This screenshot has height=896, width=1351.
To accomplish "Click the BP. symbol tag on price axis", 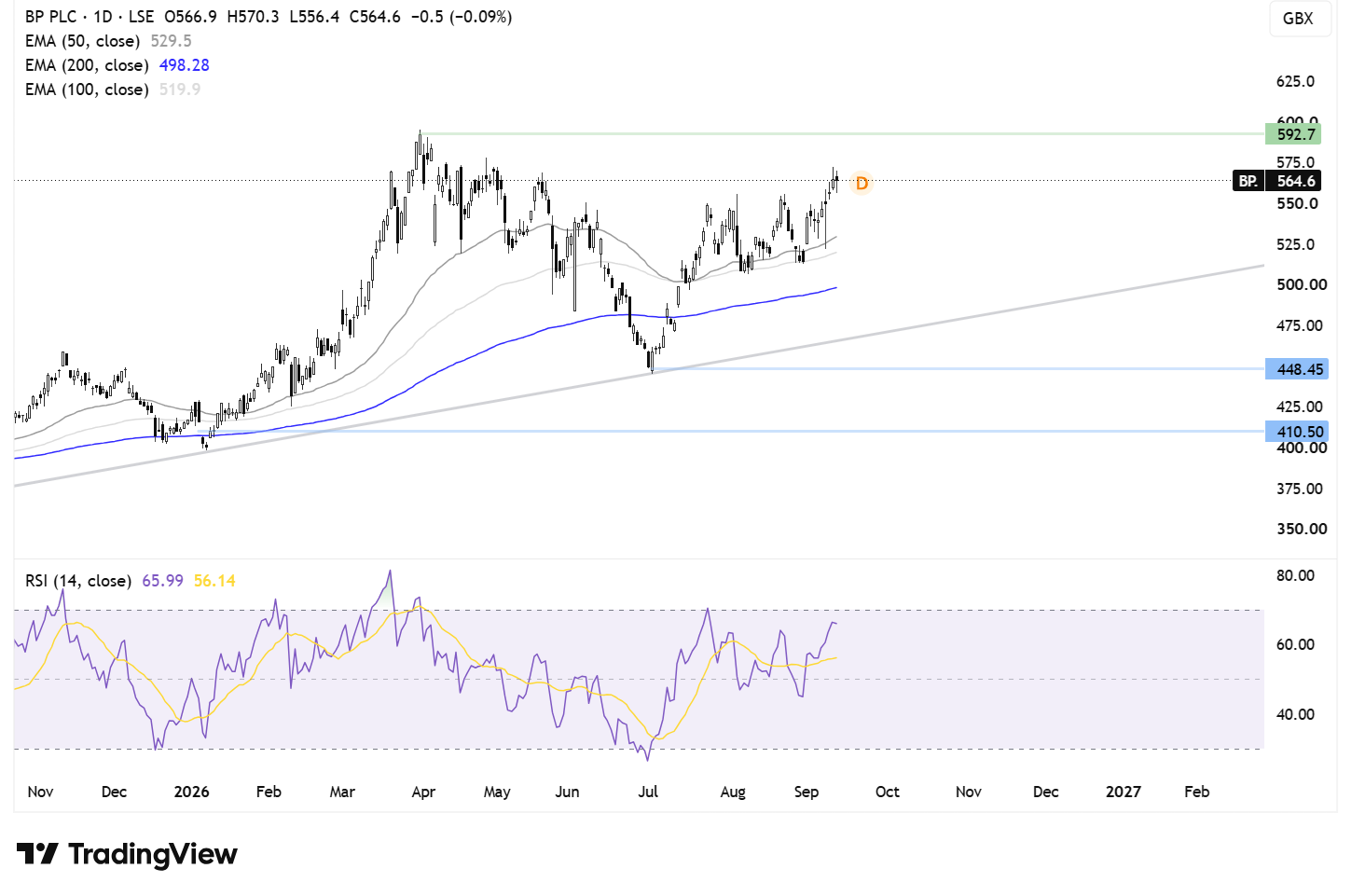I will [x=1249, y=181].
